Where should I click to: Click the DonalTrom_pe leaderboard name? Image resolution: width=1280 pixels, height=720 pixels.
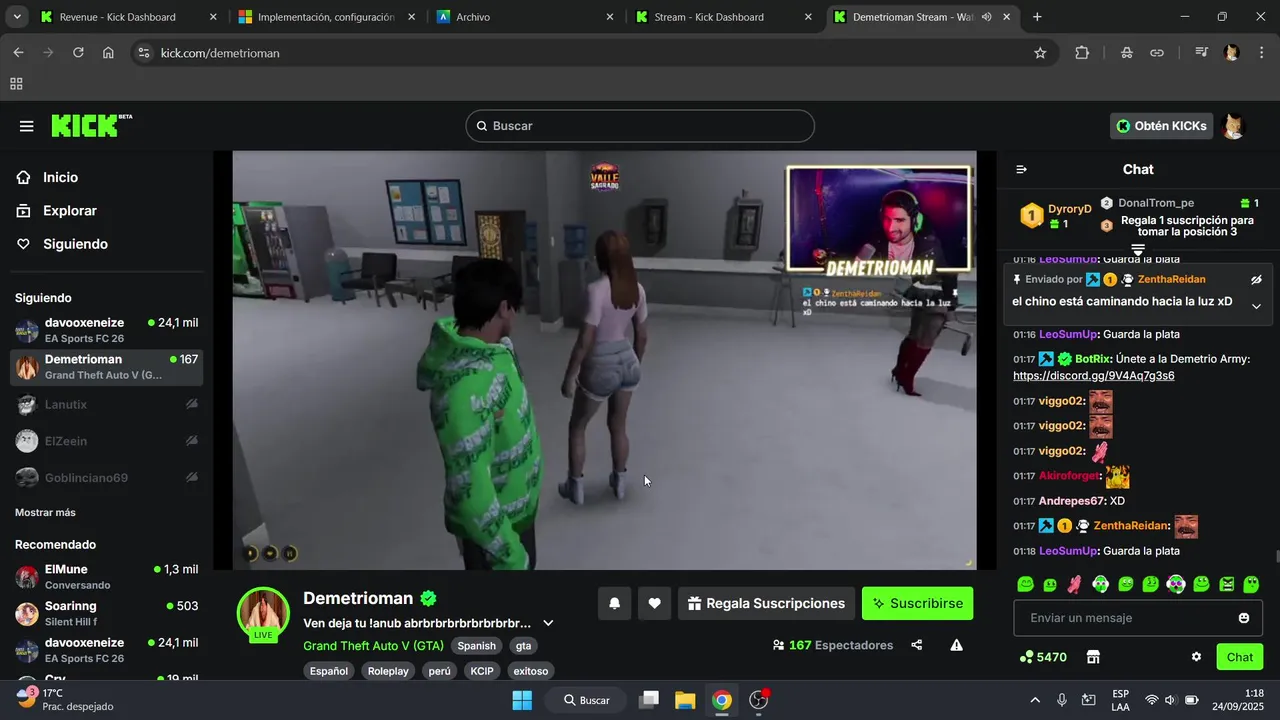point(1156,203)
